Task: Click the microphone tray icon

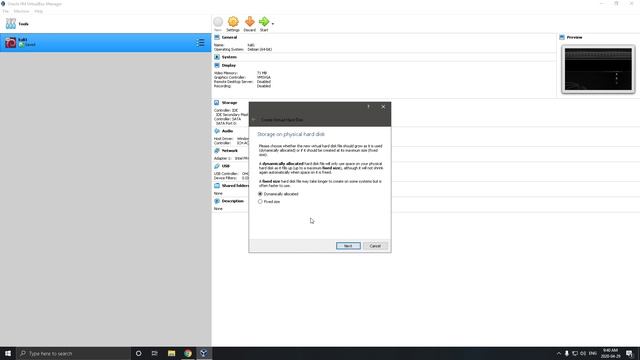Action: point(567,353)
